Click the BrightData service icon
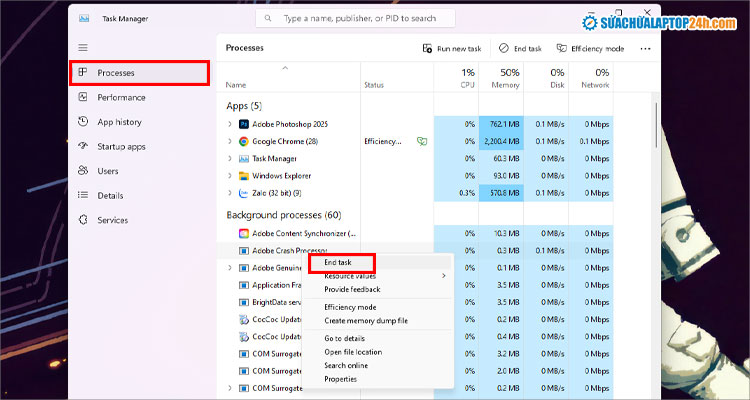 244,302
